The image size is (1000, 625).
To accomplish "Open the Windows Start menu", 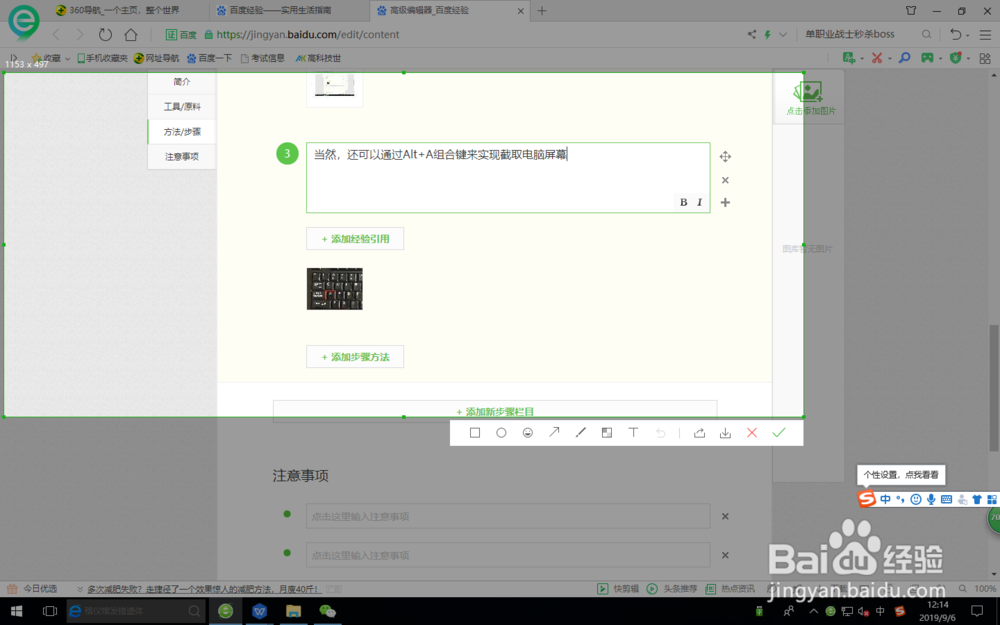I will pos(17,611).
